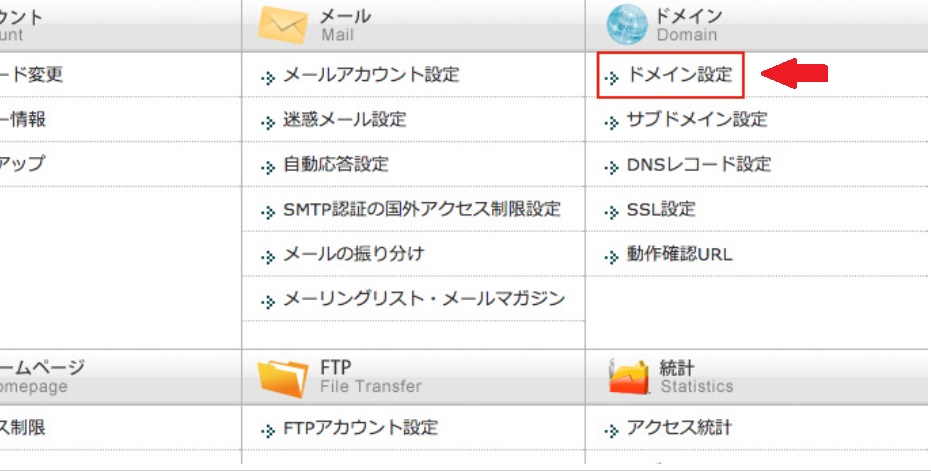Click arrow icon beside ドメイン設定
The height and width of the screenshot is (471, 931).
pyautogui.click(x=613, y=77)
